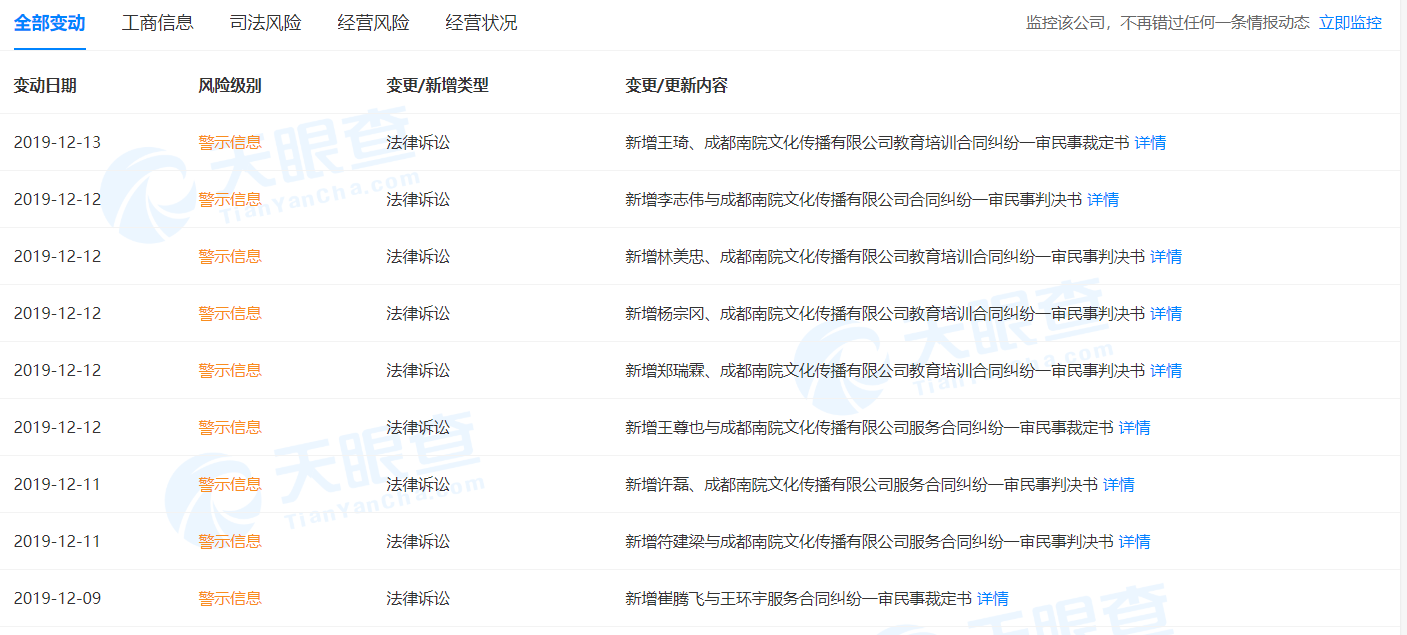Image resolution: width=1407 pixels, height=635 pixels.
Task: Click the 立即监控 link
Action: pyautogui.click(x=1350, y=22)
